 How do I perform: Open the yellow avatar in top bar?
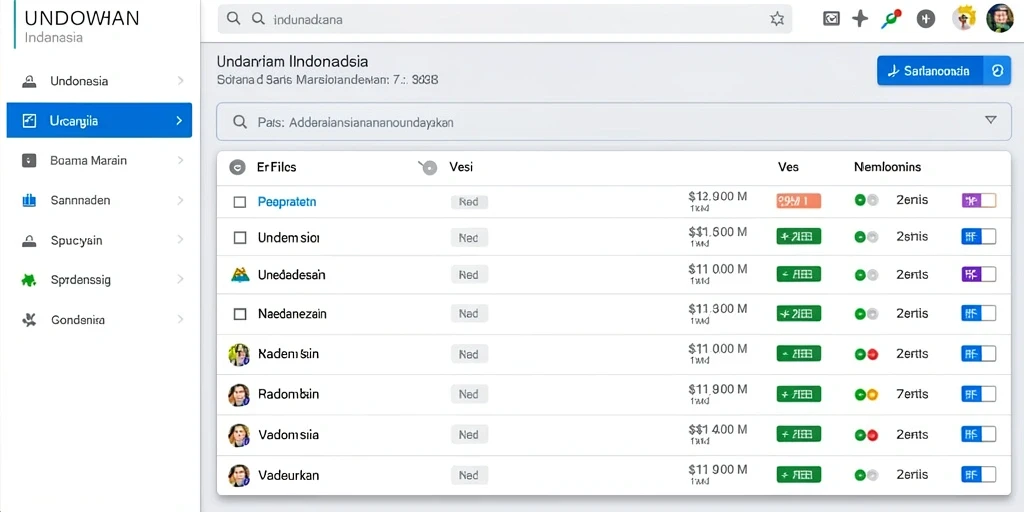tap(965, 18)
